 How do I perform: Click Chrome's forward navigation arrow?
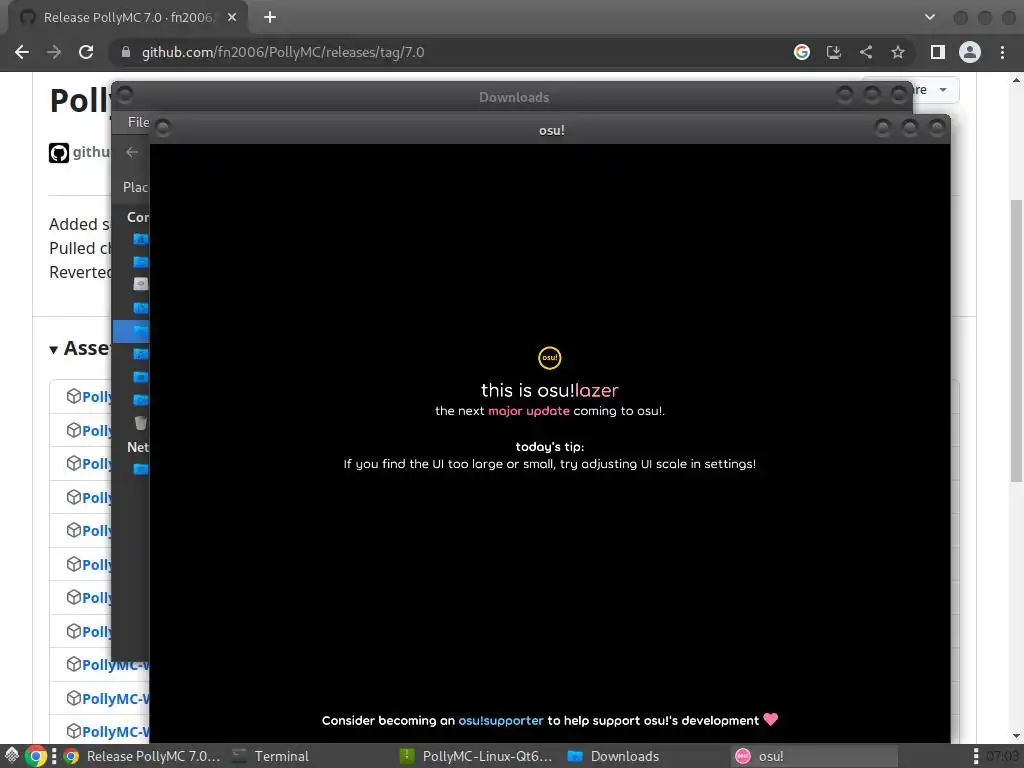coord(54,52)
